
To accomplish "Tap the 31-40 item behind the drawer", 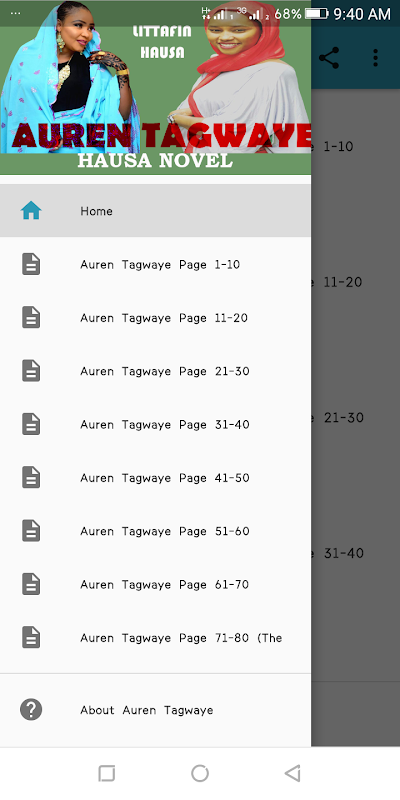I will (x=343, y=553).
